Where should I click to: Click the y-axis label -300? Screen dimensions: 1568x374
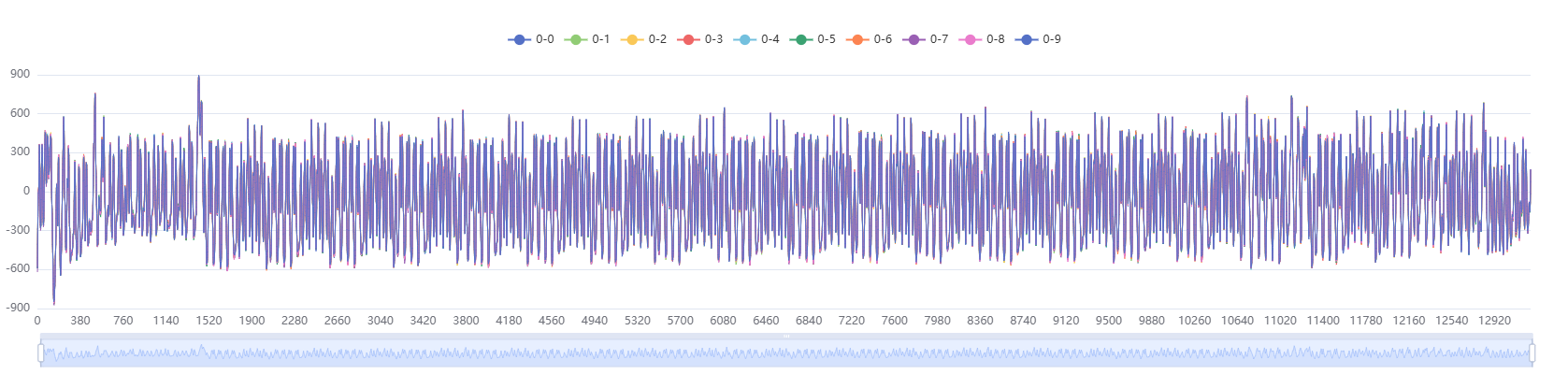18,230
